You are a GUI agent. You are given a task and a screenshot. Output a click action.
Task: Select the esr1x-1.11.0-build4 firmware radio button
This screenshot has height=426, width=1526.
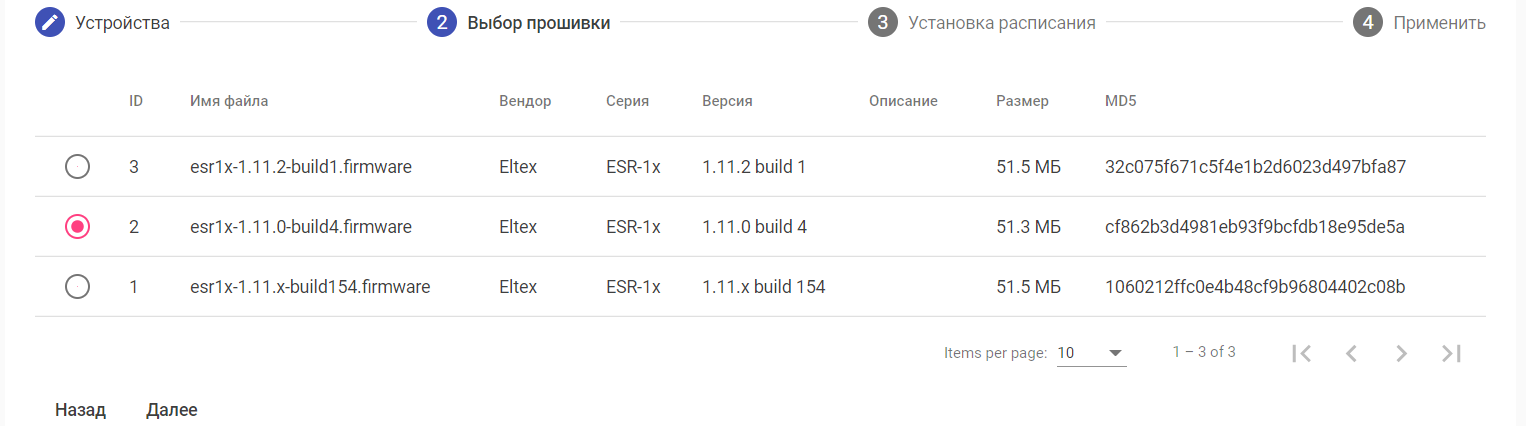point(77,227)
